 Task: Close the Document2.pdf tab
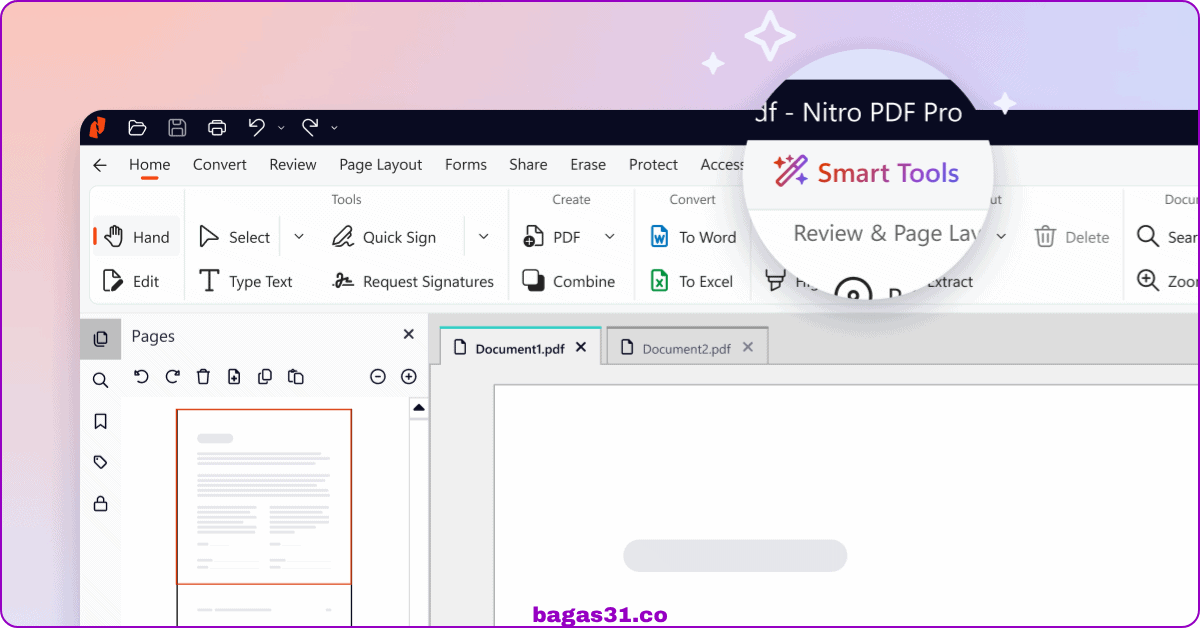pos(748,347)
